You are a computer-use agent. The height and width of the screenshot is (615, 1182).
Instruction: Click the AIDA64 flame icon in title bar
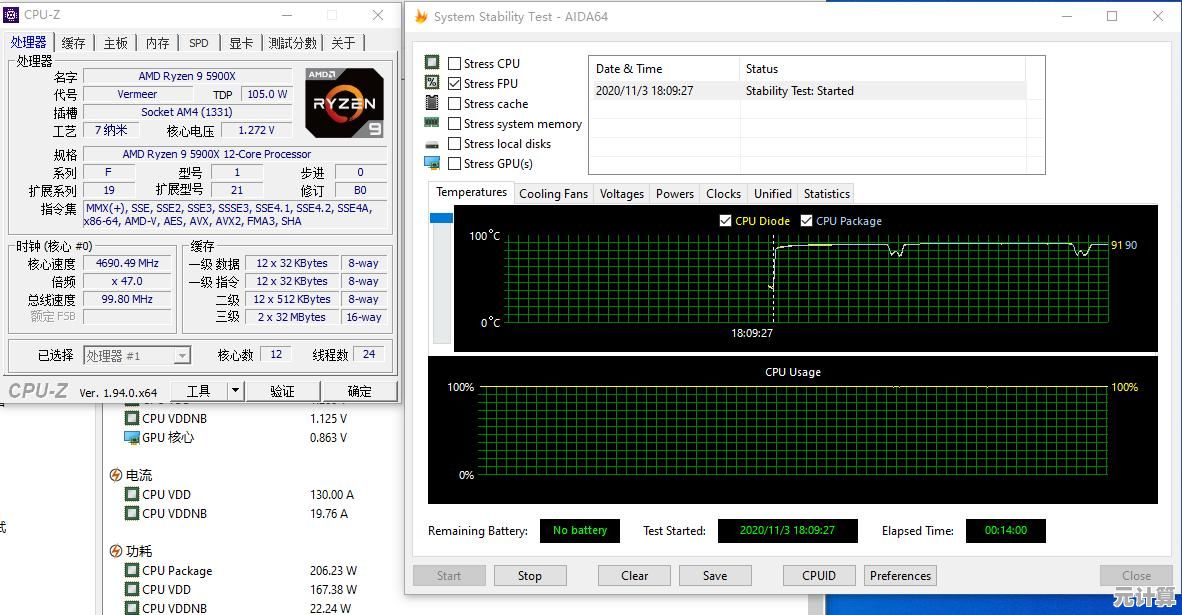[x=421, y=16]
